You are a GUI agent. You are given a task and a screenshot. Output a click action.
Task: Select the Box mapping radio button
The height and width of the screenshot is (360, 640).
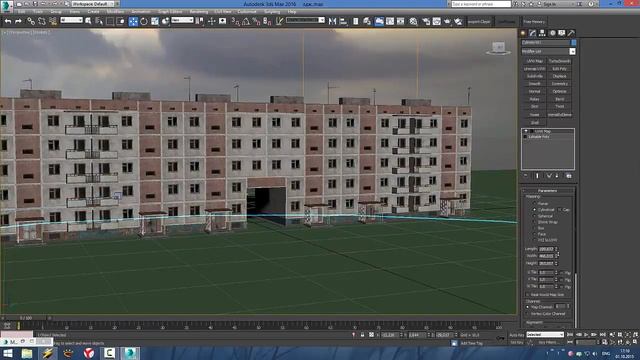click(x=534, y=228)
